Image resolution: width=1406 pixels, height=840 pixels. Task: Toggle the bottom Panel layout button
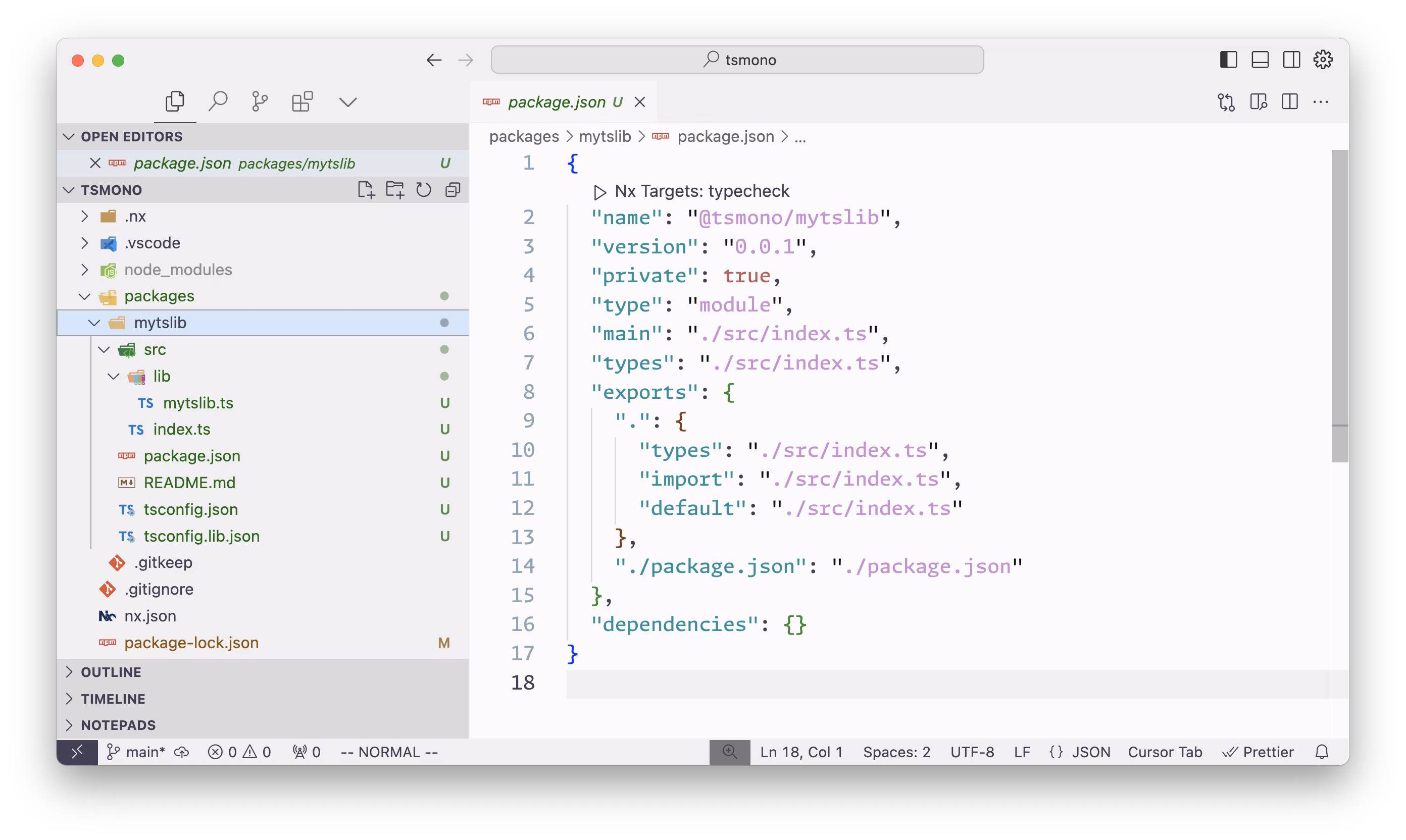tap(1260, 60)
